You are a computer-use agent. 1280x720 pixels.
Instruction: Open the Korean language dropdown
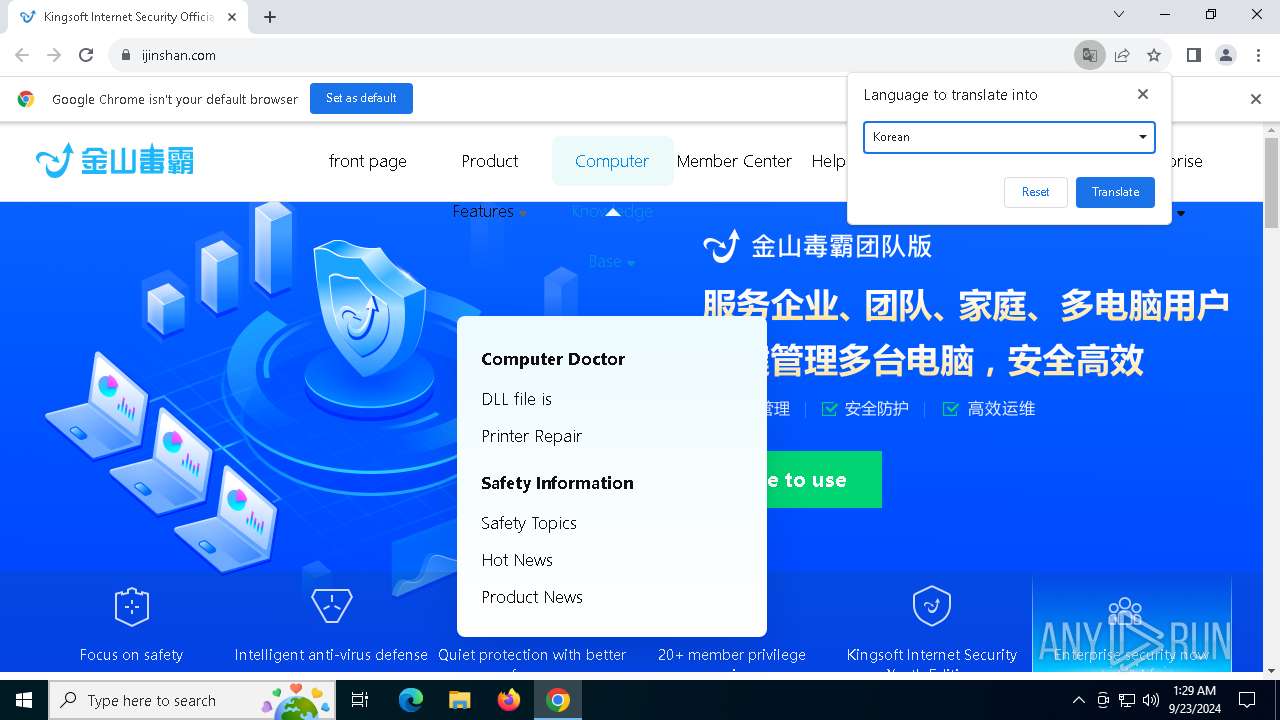tap(1009, 137)
